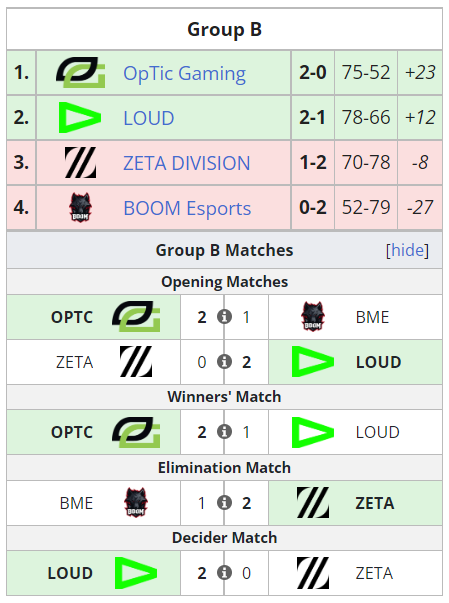The image size is (449, 603).
Task: Open info icon for Elimination Match
Action: pos(224,503)
